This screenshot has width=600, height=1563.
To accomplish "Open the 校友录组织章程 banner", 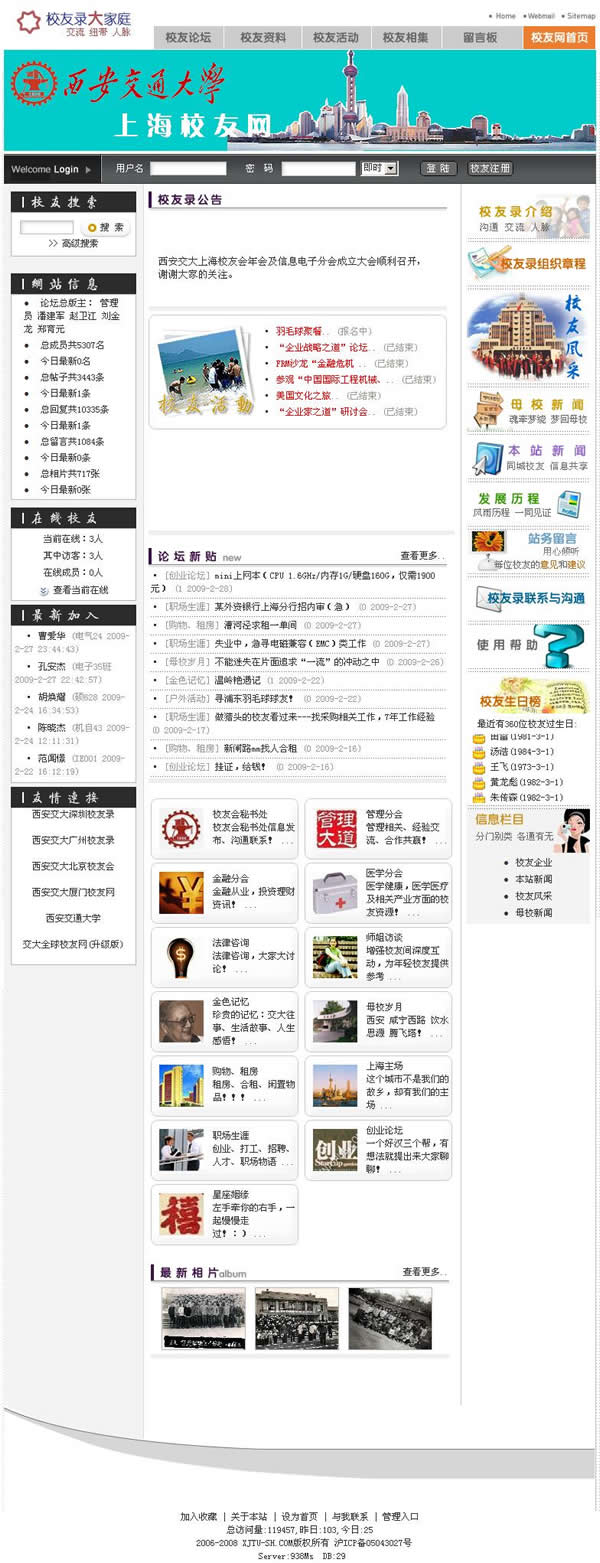I will point(529,263).
